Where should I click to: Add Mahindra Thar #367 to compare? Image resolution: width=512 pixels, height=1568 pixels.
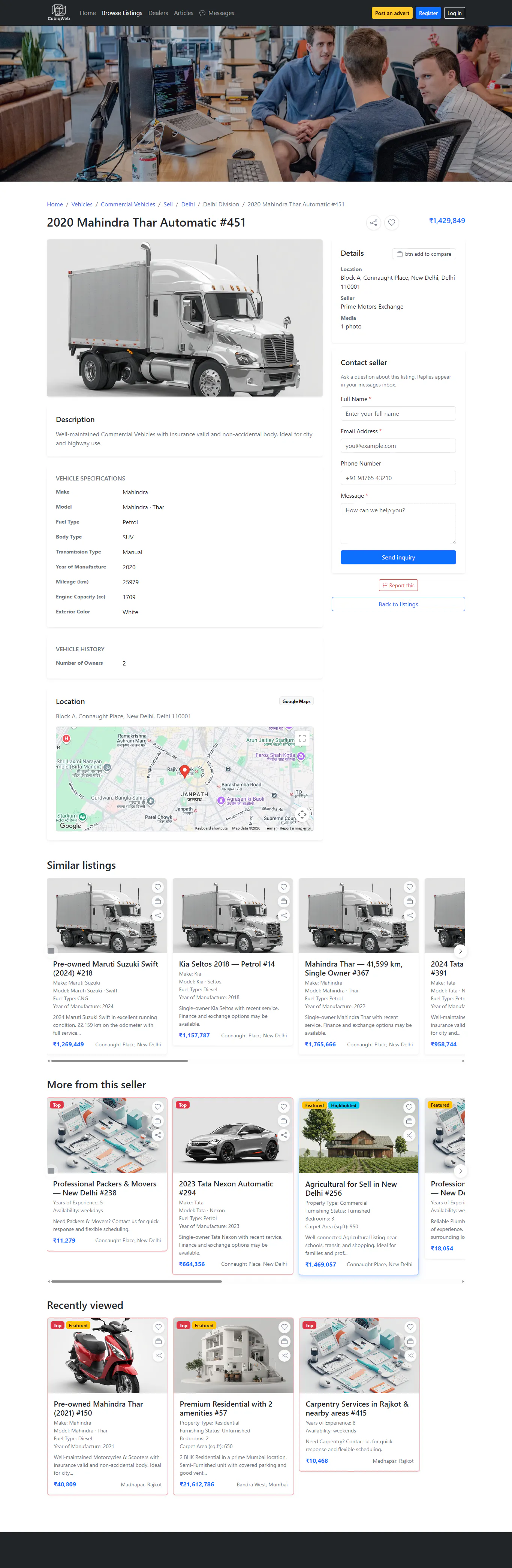pos(410,901)
